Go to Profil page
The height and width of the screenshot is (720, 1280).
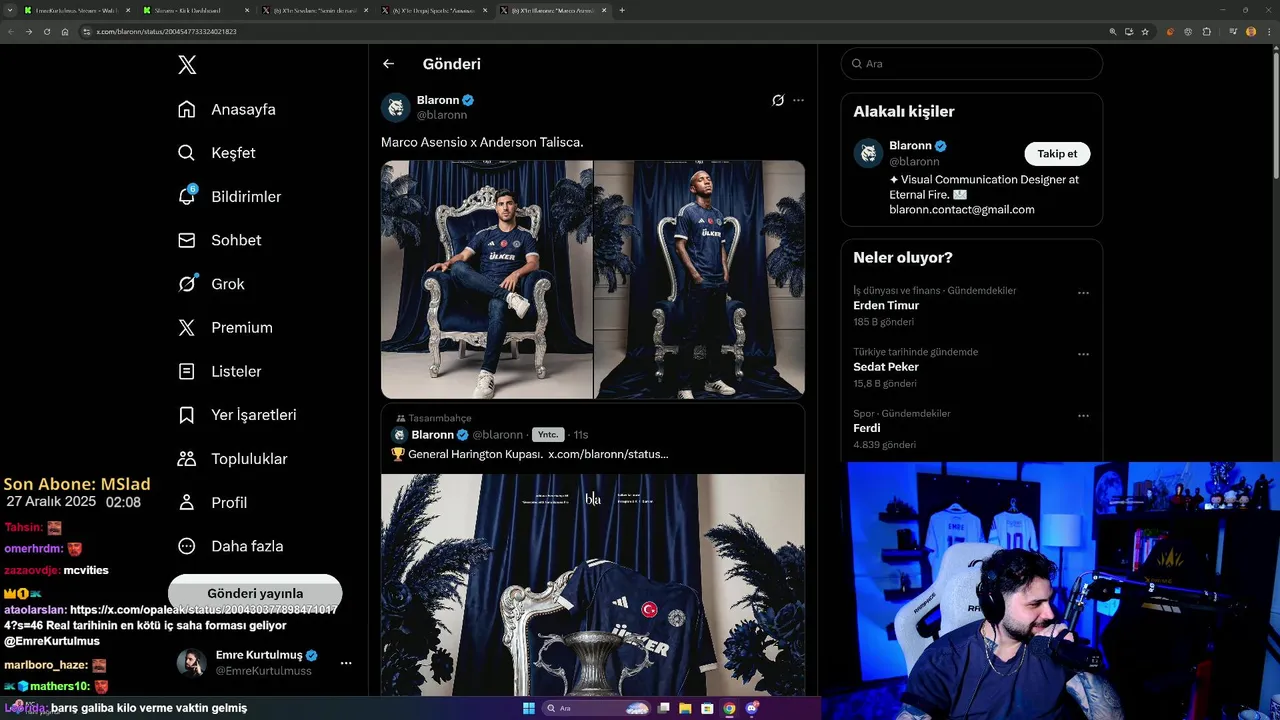click(213, 503)
